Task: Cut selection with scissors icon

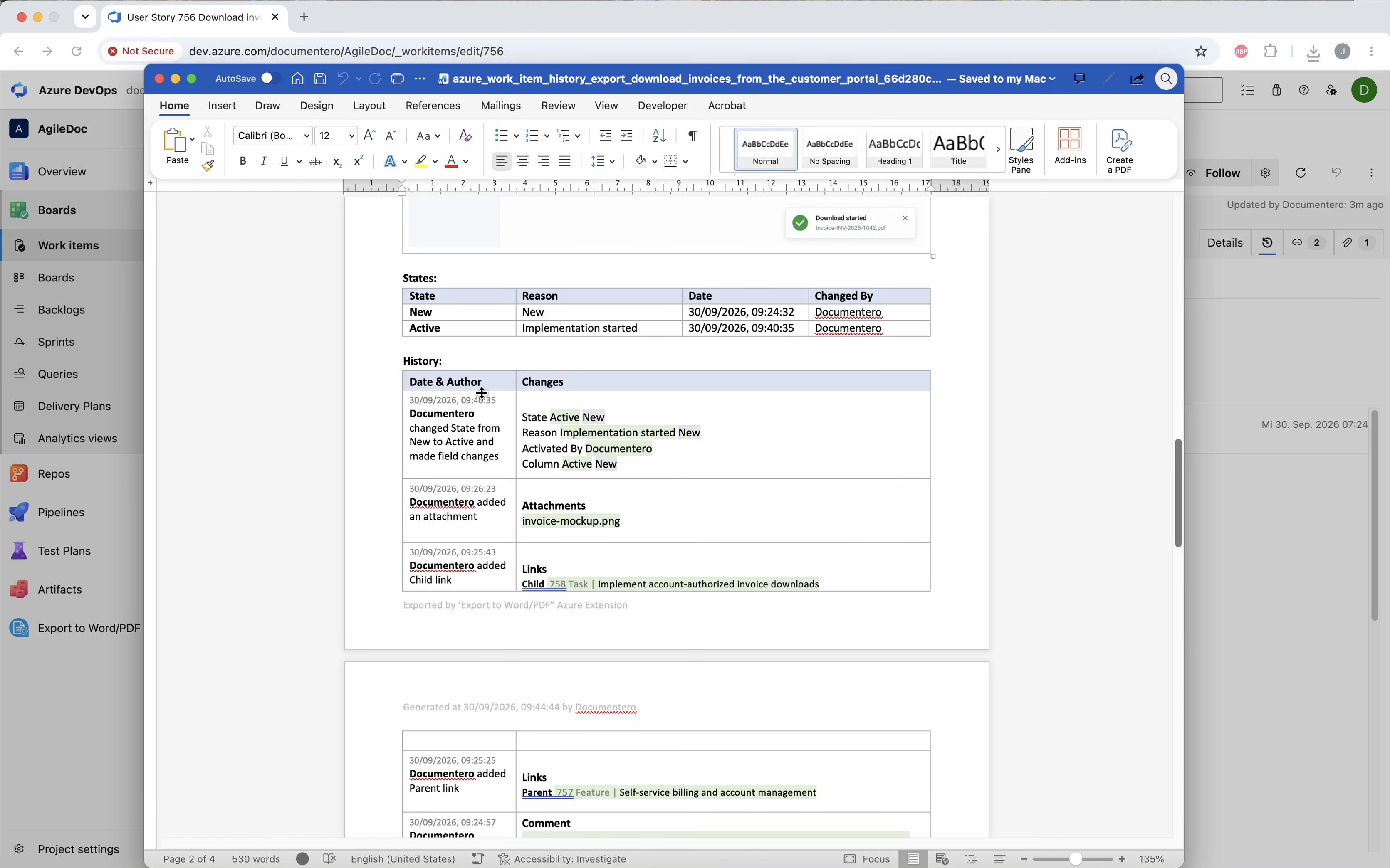Action: [x=208, y=131]
